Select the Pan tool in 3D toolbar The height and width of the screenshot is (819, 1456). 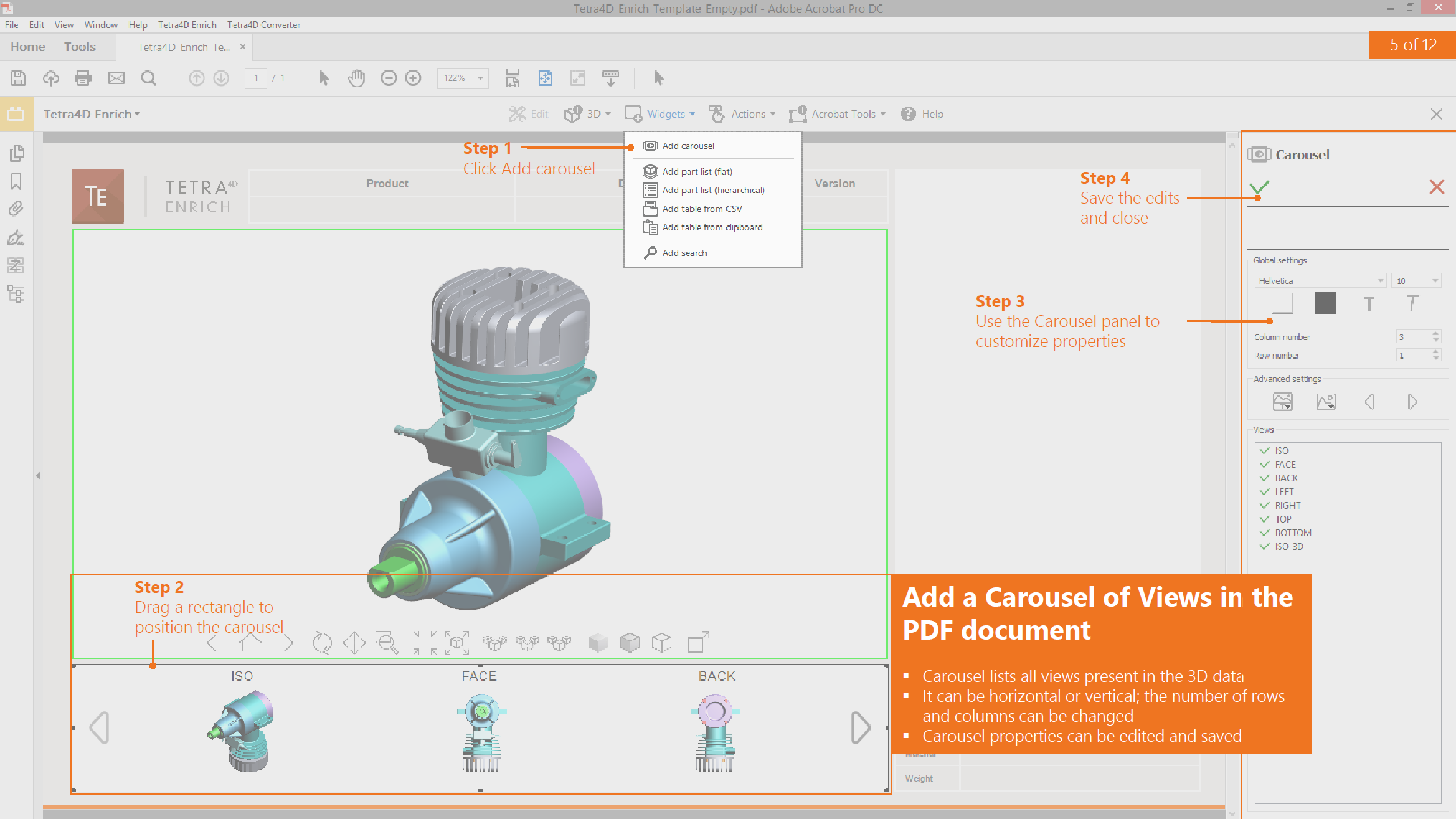pyautogui.click(x=354, y=643)
